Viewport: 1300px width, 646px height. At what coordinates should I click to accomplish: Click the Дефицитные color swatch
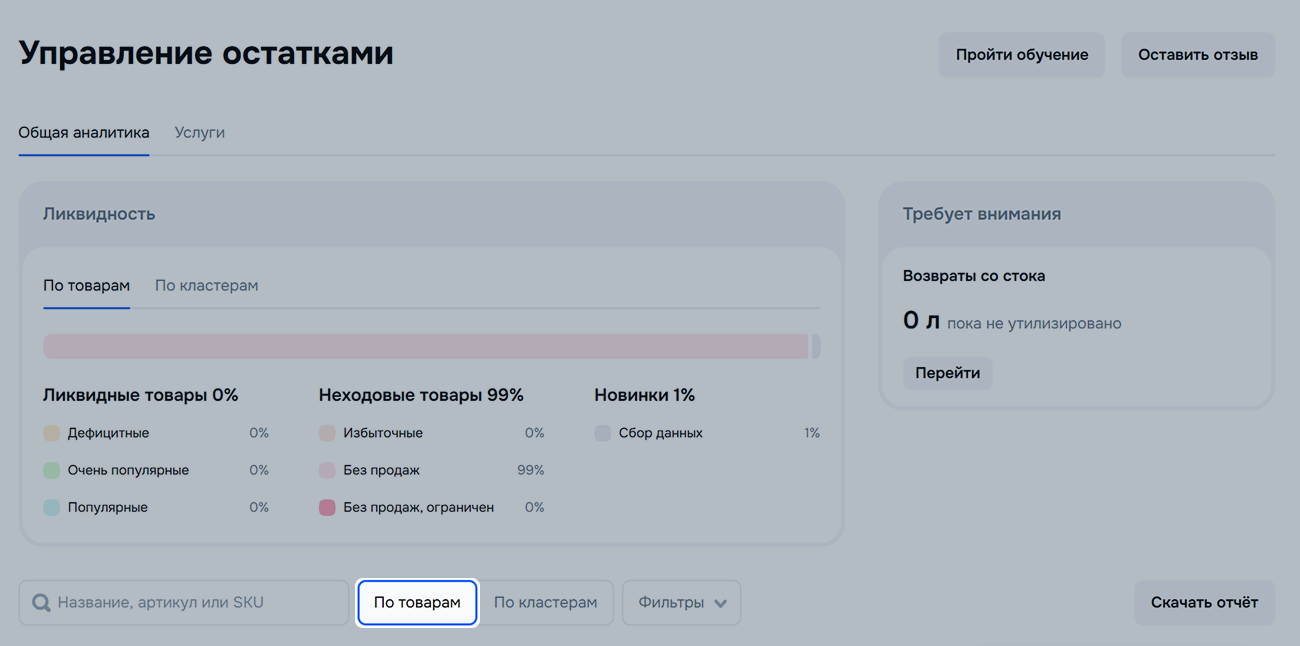(52, 433)
